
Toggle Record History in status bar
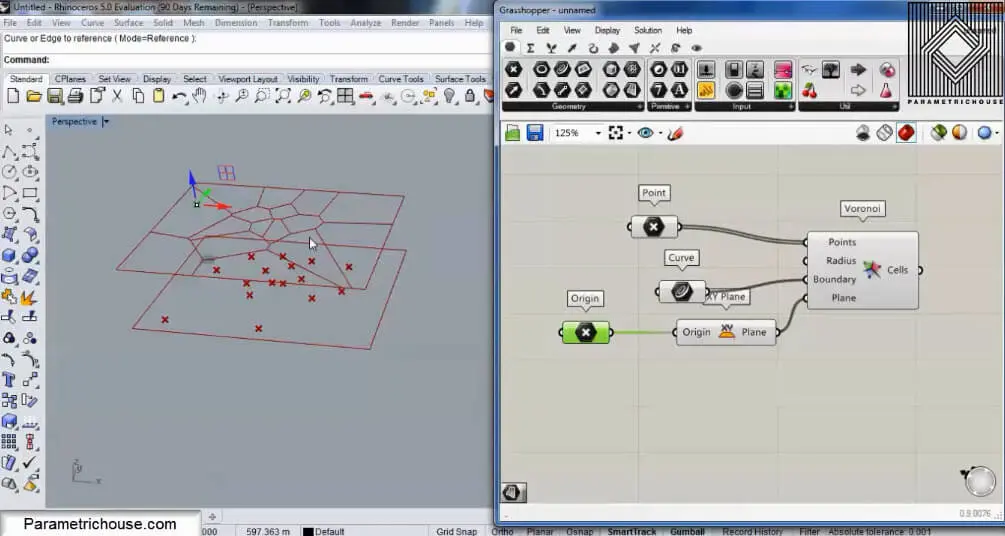(752, 532)
